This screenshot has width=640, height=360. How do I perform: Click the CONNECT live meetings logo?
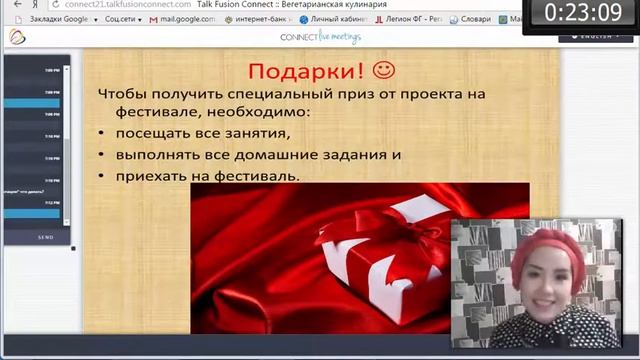coord(320,37)
